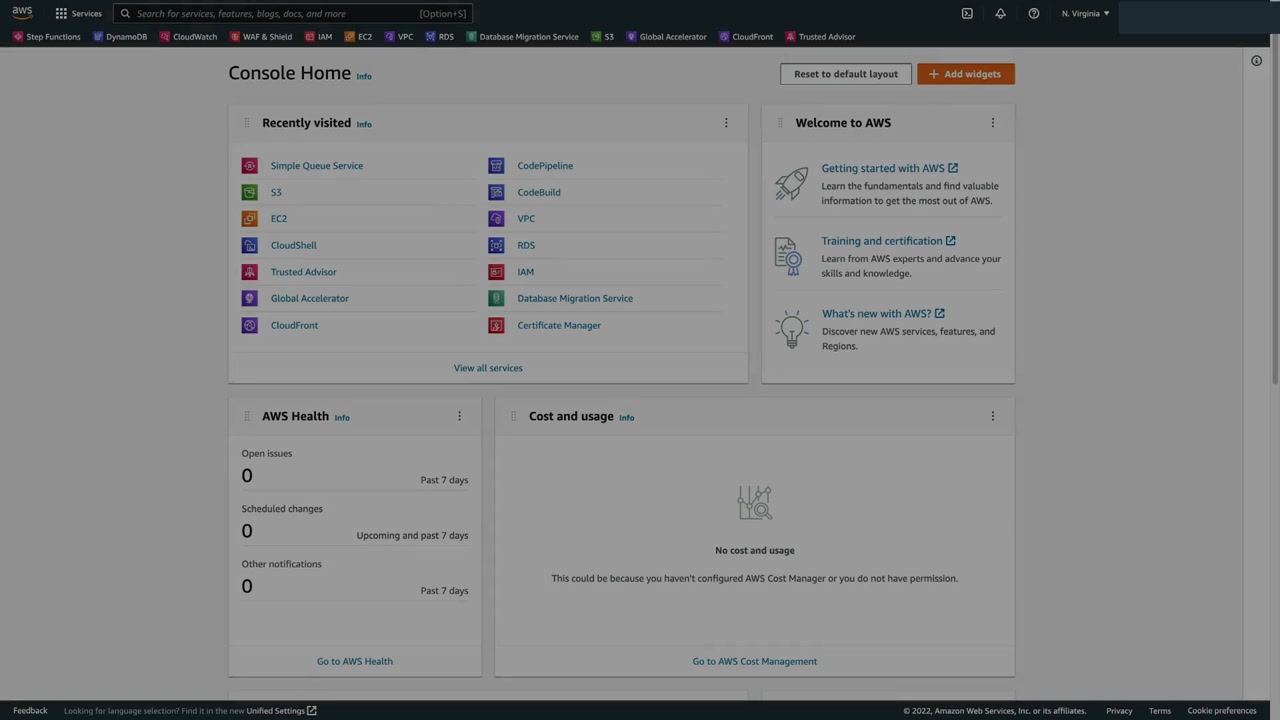Viewport: 1280px width, 720px height.
Task: Open Console Home Info link
Action: click(364, 76)
